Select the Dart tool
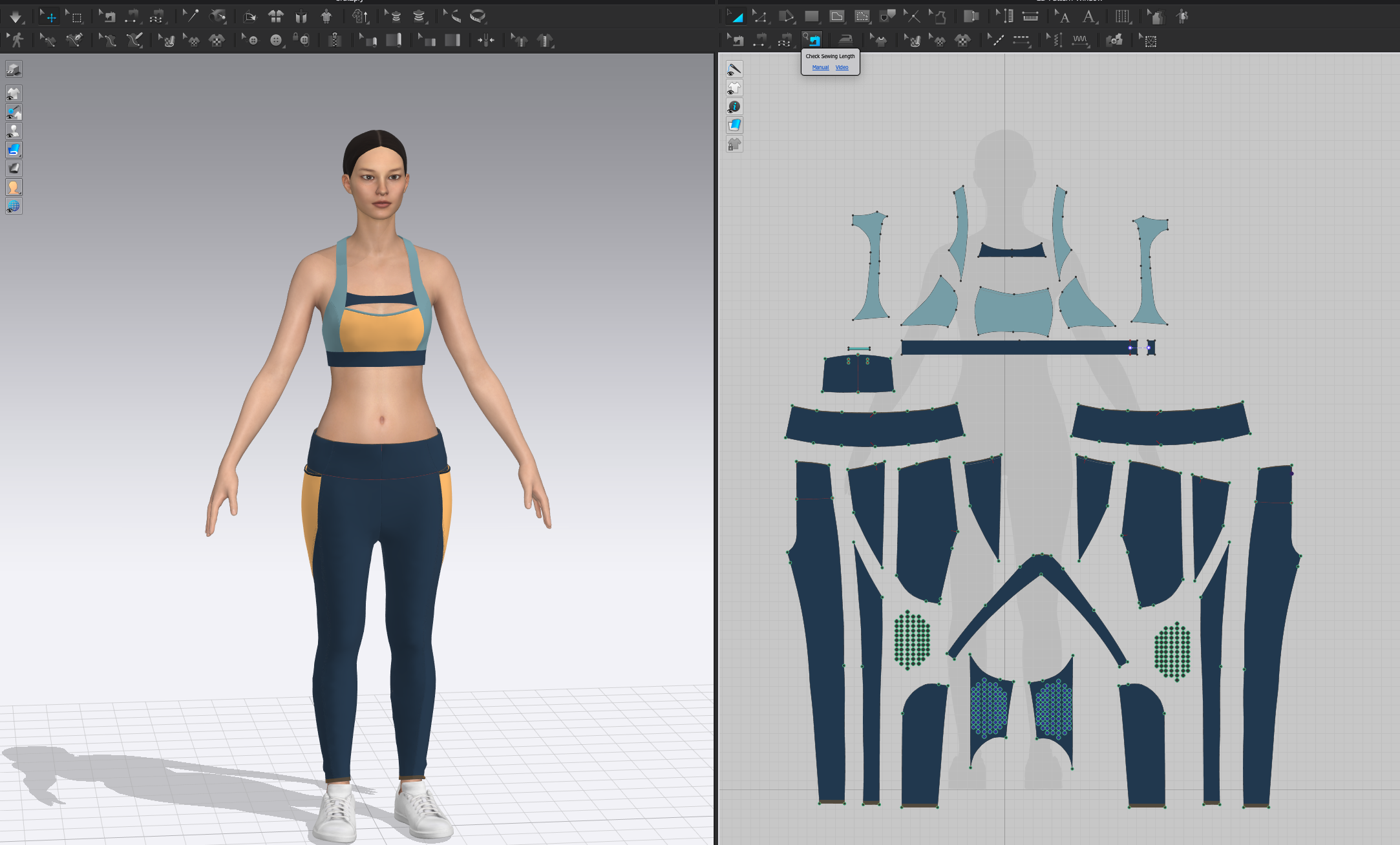The height and width of the screenshot is (845, 1400). click(x=887, y=17)
